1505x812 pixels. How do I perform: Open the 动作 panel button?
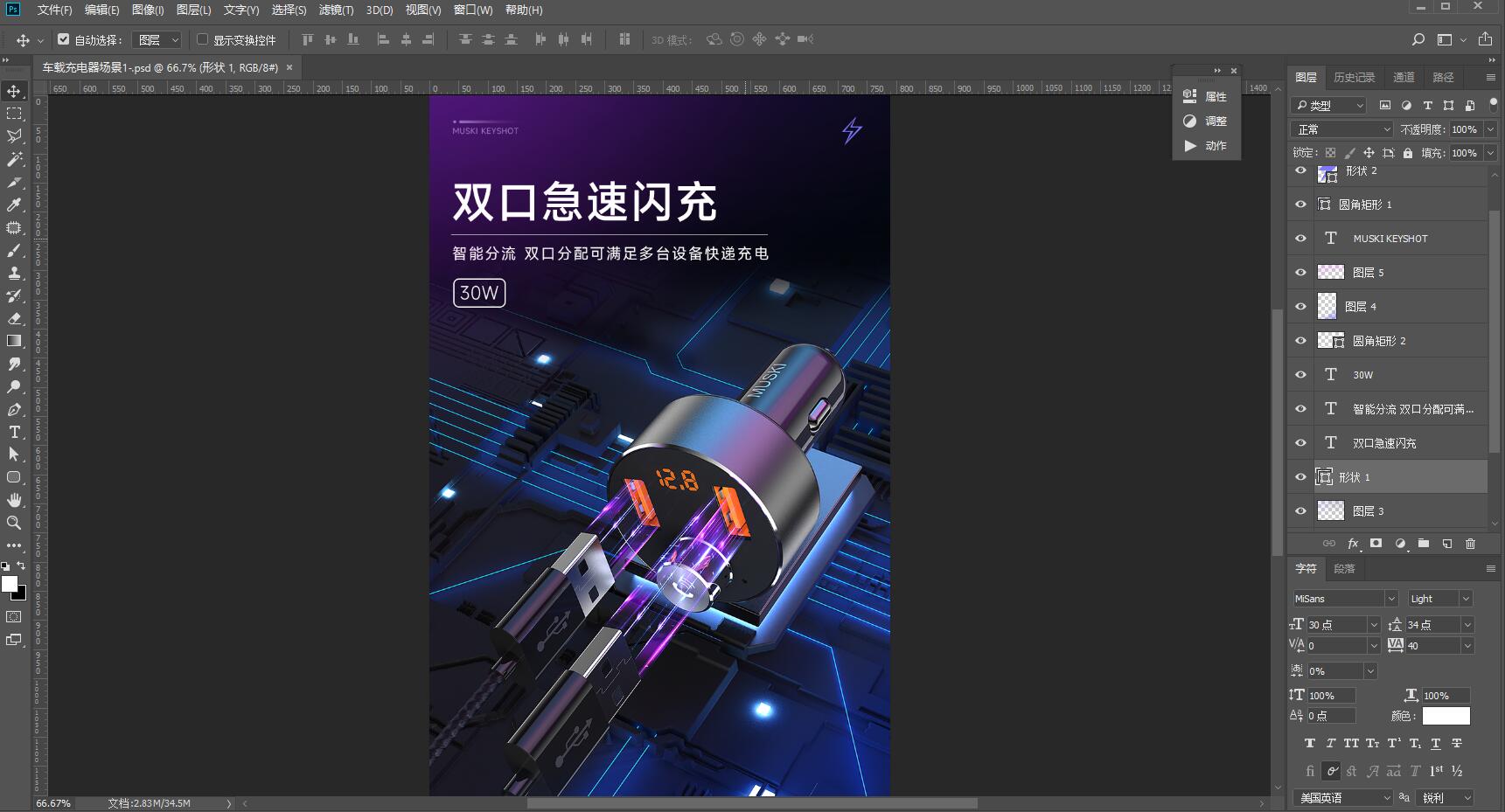click(x=1206, y=145)
